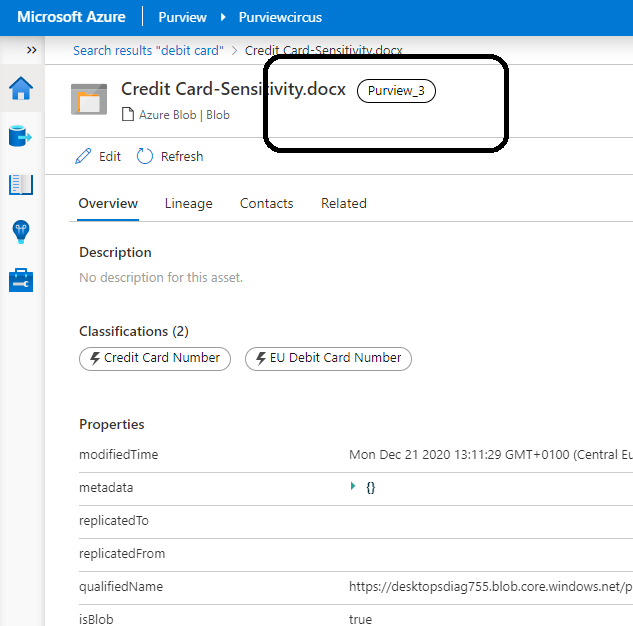
Task: Select the EU Debit Card Number classification
Action: click(328, 358)
